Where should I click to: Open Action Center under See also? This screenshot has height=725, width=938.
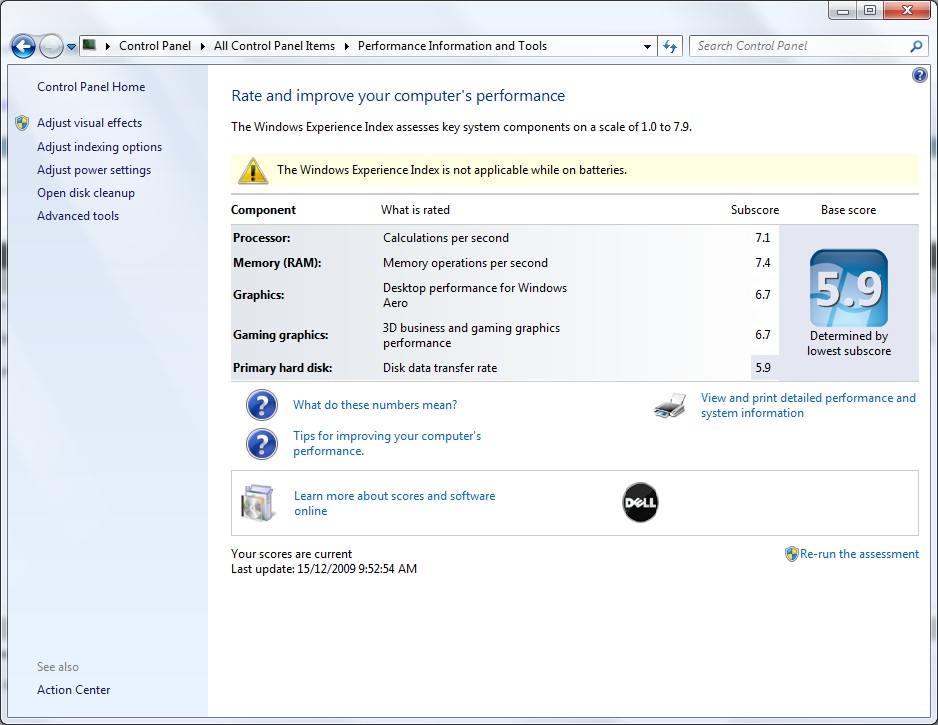[74, 690]
